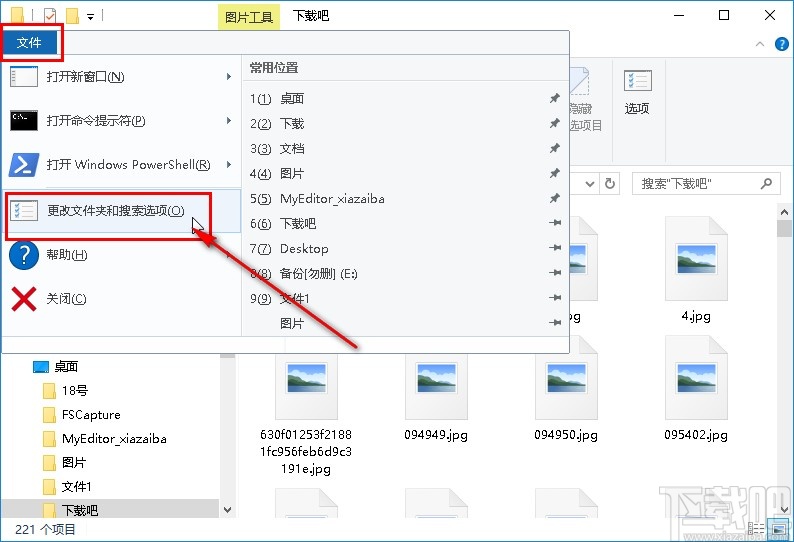Open MyEditor_xiazaiba from frequent places
The width and height of the screenshot is (794, 542).
pyautogui.click(x=405, y=199)
